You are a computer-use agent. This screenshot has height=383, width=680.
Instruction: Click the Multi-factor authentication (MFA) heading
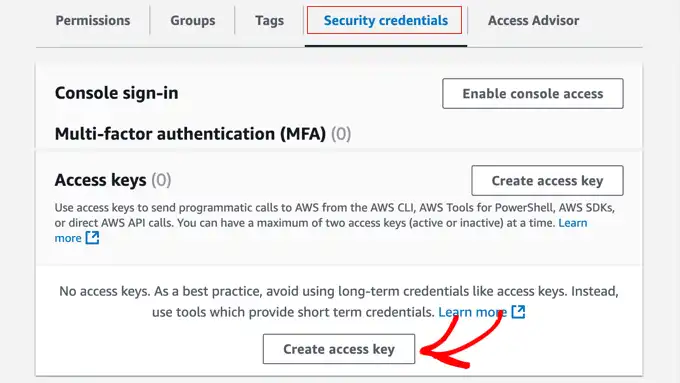pos(190,134)
